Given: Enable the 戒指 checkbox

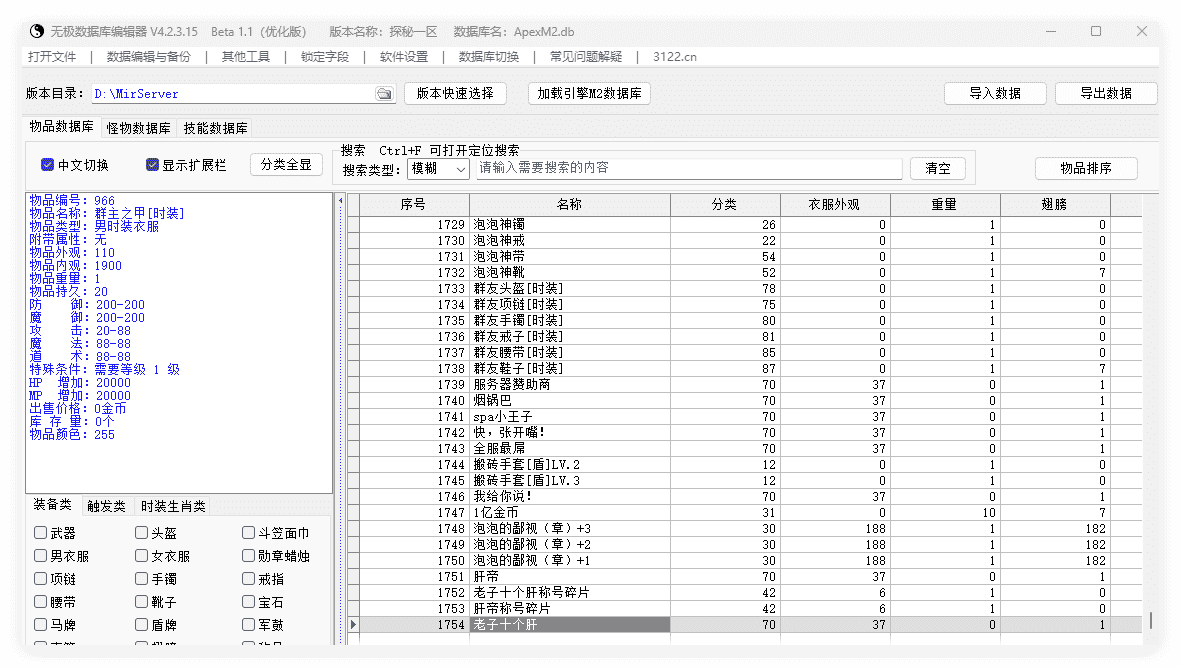Looking at the screenshot, I should (249, 579).
